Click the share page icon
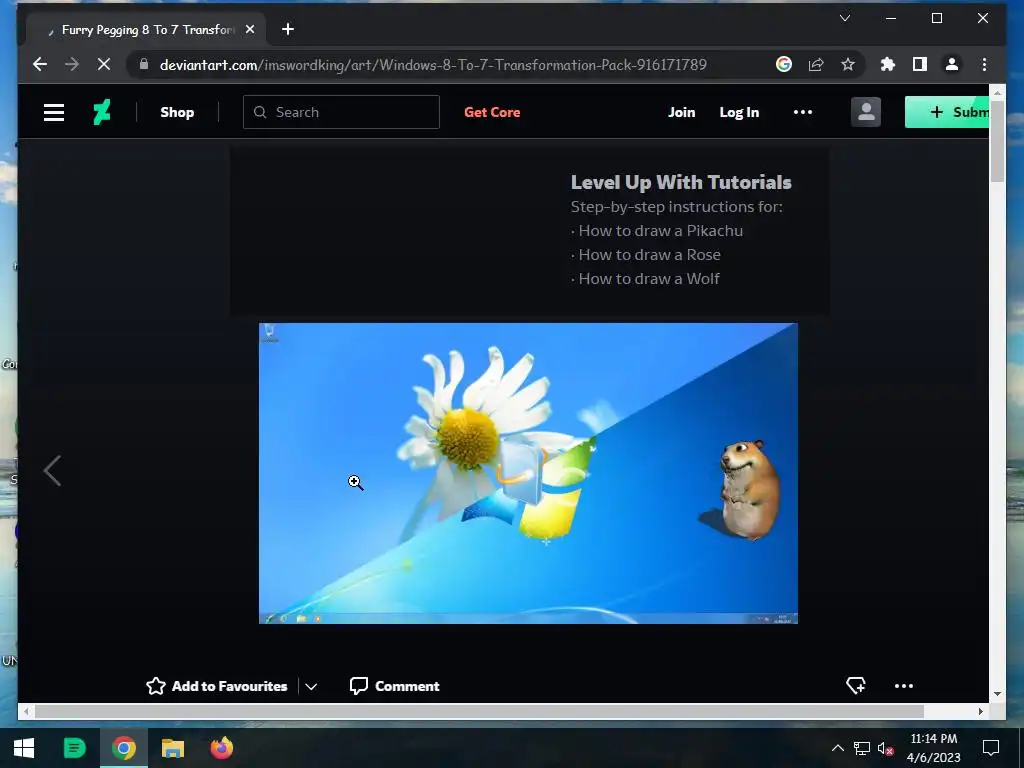 [x=816, y=64]
